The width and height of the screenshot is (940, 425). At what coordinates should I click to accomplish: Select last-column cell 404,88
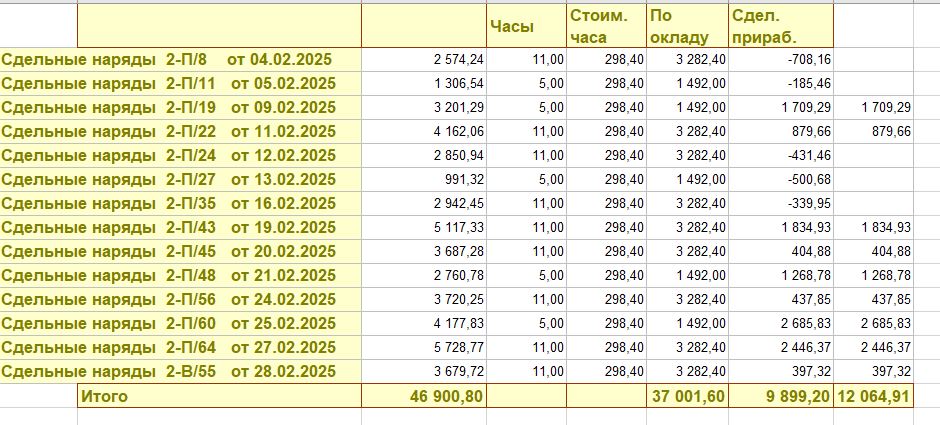[873, 252]
